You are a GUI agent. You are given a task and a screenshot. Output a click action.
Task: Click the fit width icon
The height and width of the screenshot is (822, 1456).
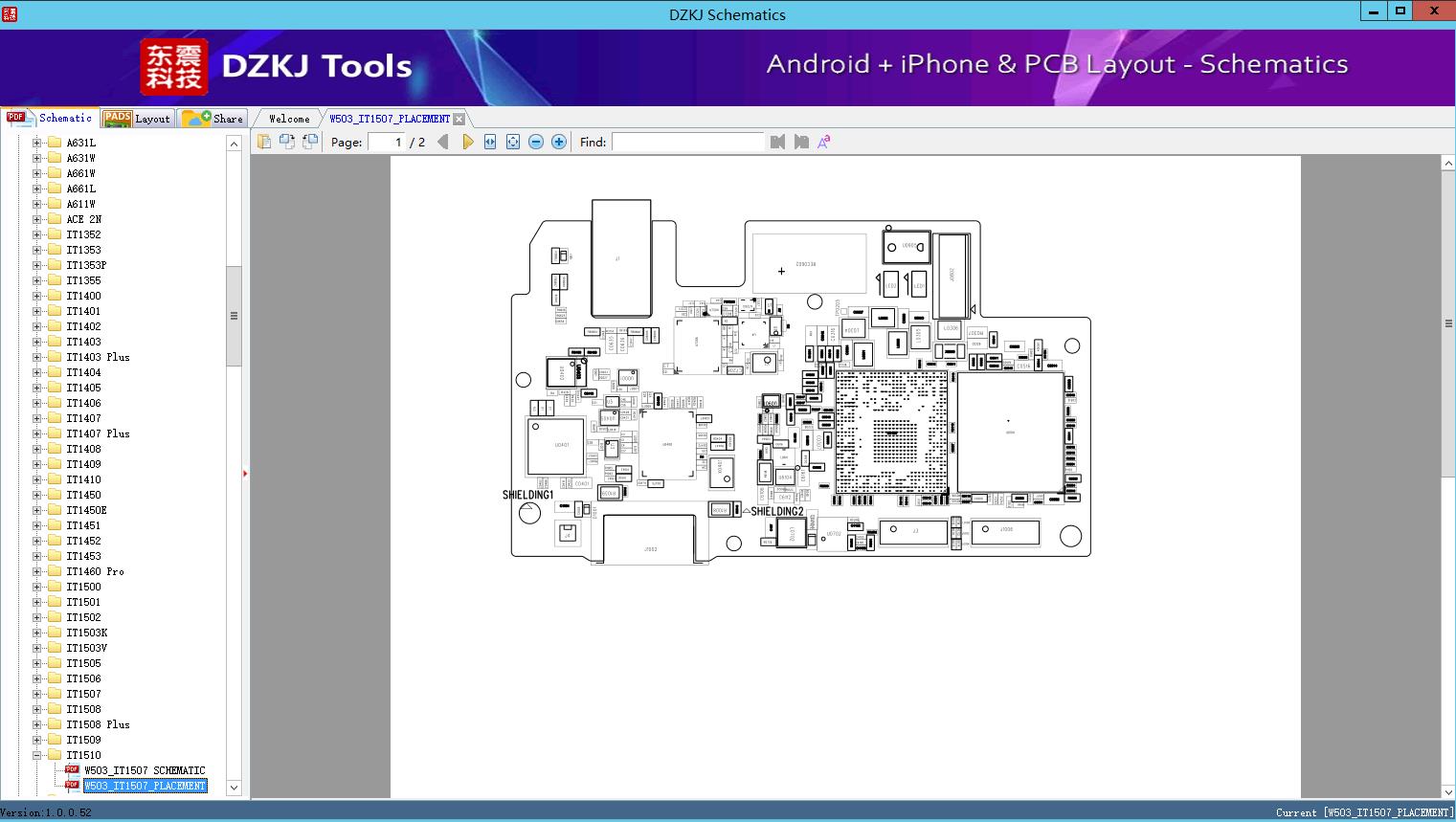tap(490, 142)
